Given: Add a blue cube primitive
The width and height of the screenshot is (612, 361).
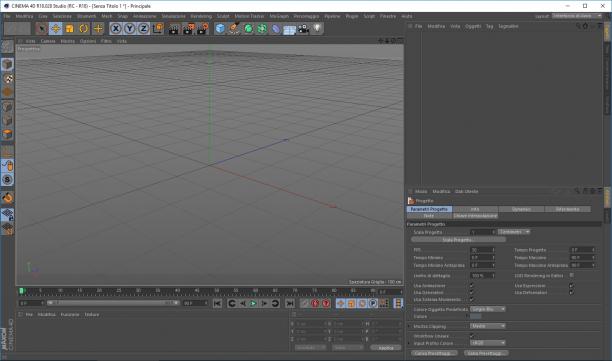Looking at the screenshot, I should click(220, 28).
